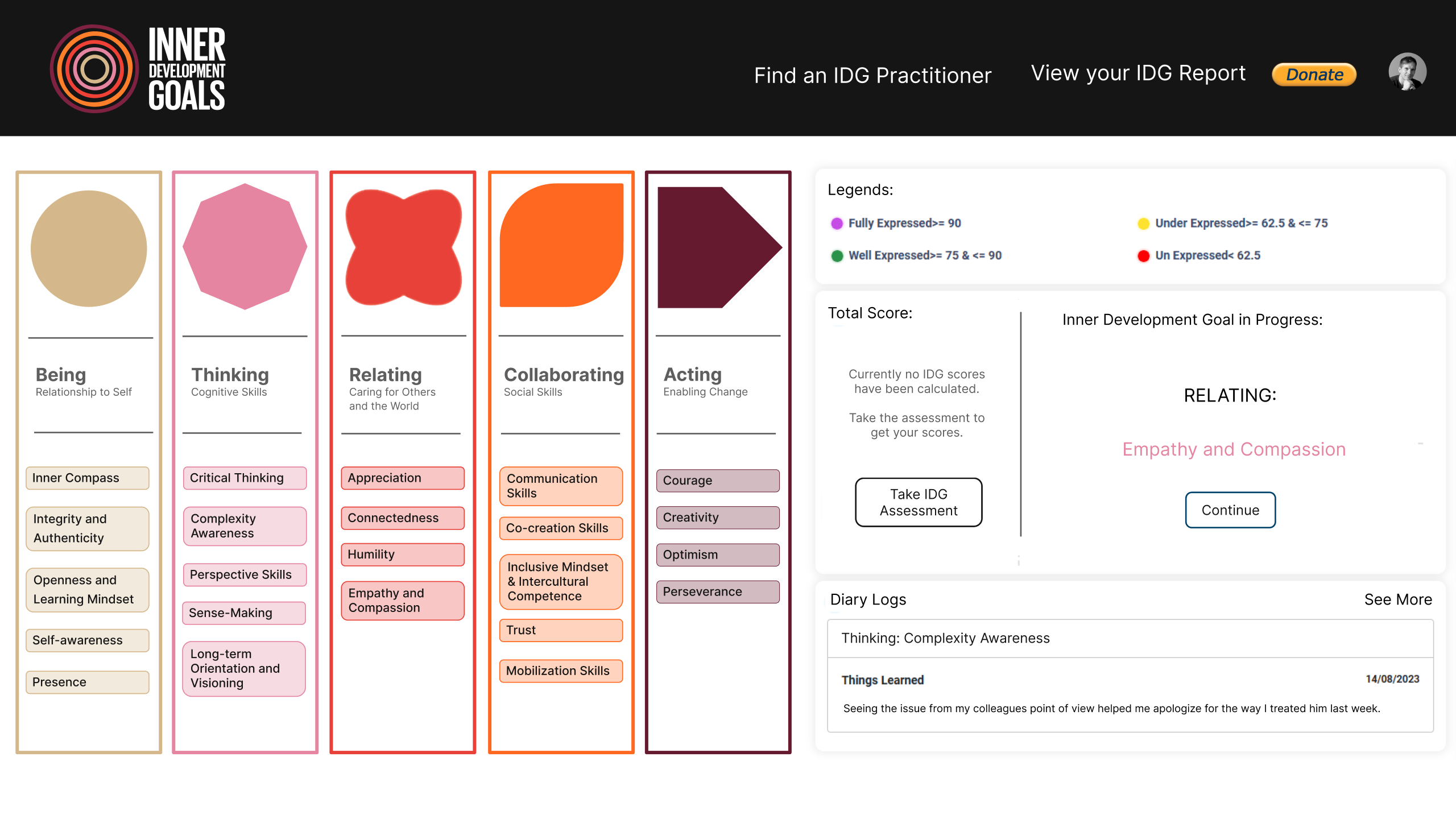Click Continue for Empathy and Compassion

(1230, 510)
